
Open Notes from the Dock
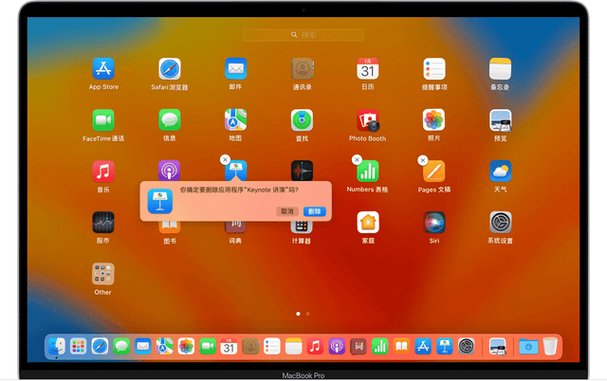coord(294,346)
